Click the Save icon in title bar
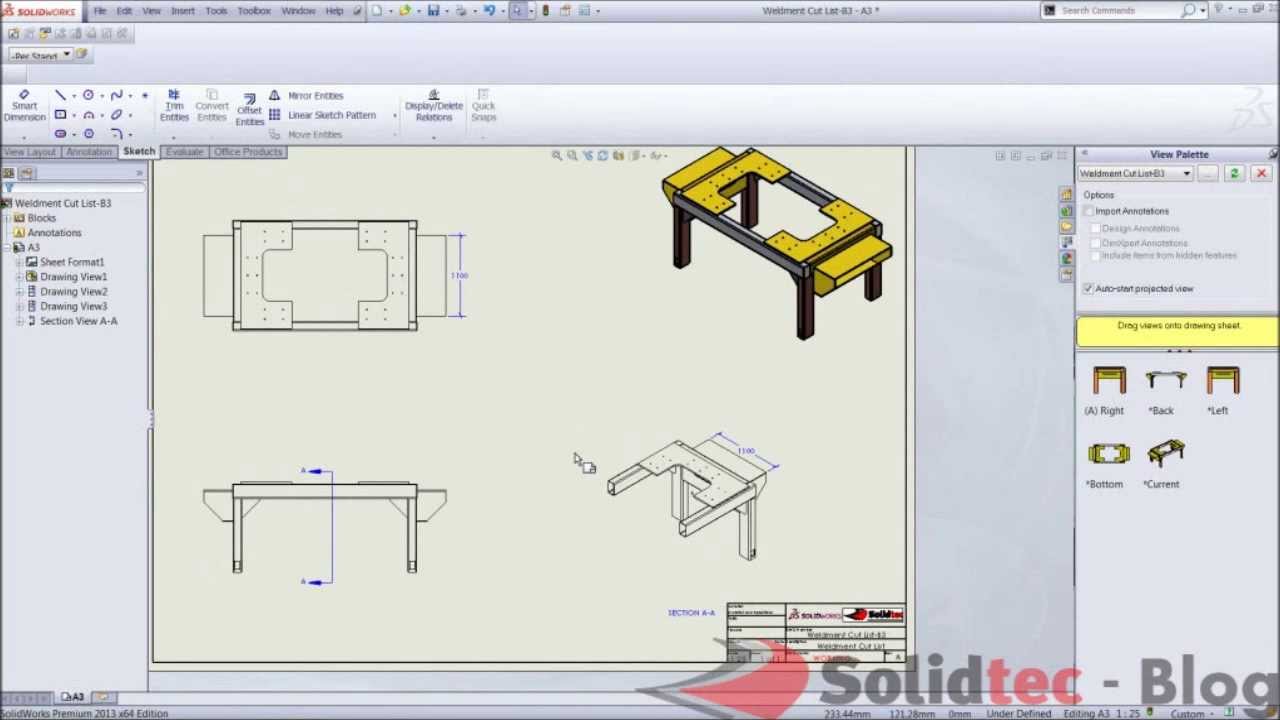Image resolution: width=1280 pixels, height=720 pixels. click(x=433, y=10)
